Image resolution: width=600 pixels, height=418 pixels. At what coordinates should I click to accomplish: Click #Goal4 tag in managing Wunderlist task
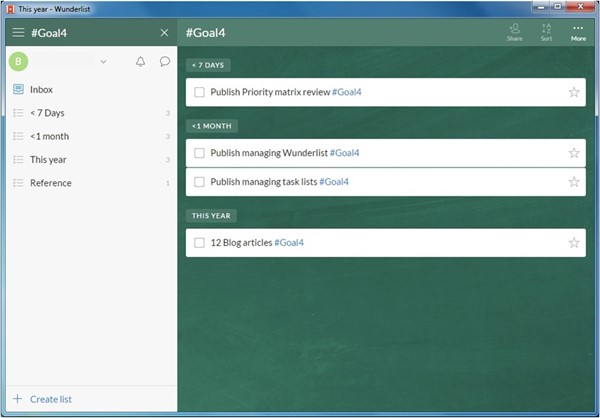pyautogui.click(x=344, y=153)
